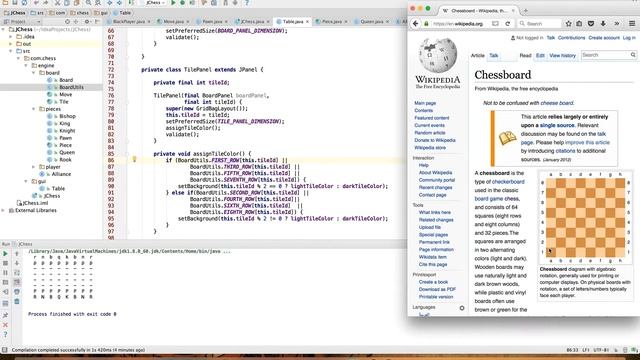
Task: Follow the checkerboard link in article
Action: coord(508,182)
